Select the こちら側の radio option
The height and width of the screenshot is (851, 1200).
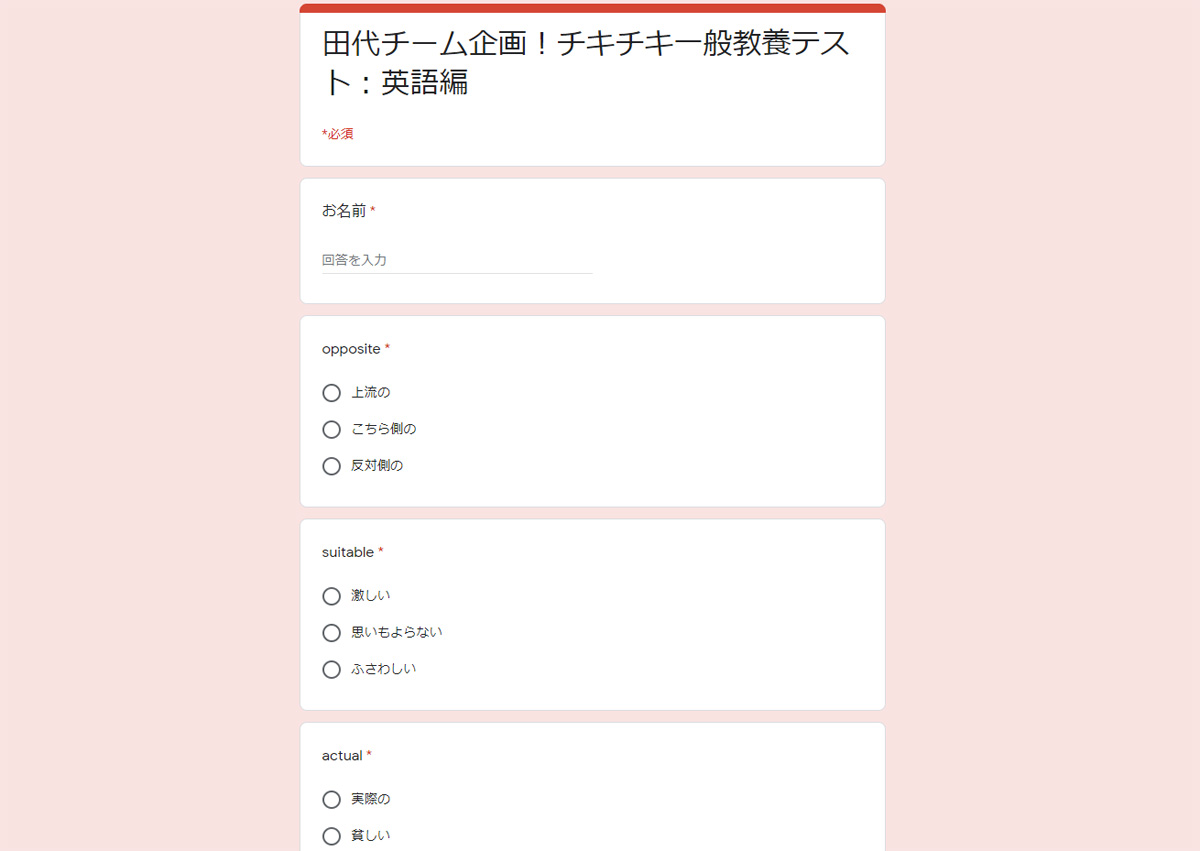click(332, 430)
